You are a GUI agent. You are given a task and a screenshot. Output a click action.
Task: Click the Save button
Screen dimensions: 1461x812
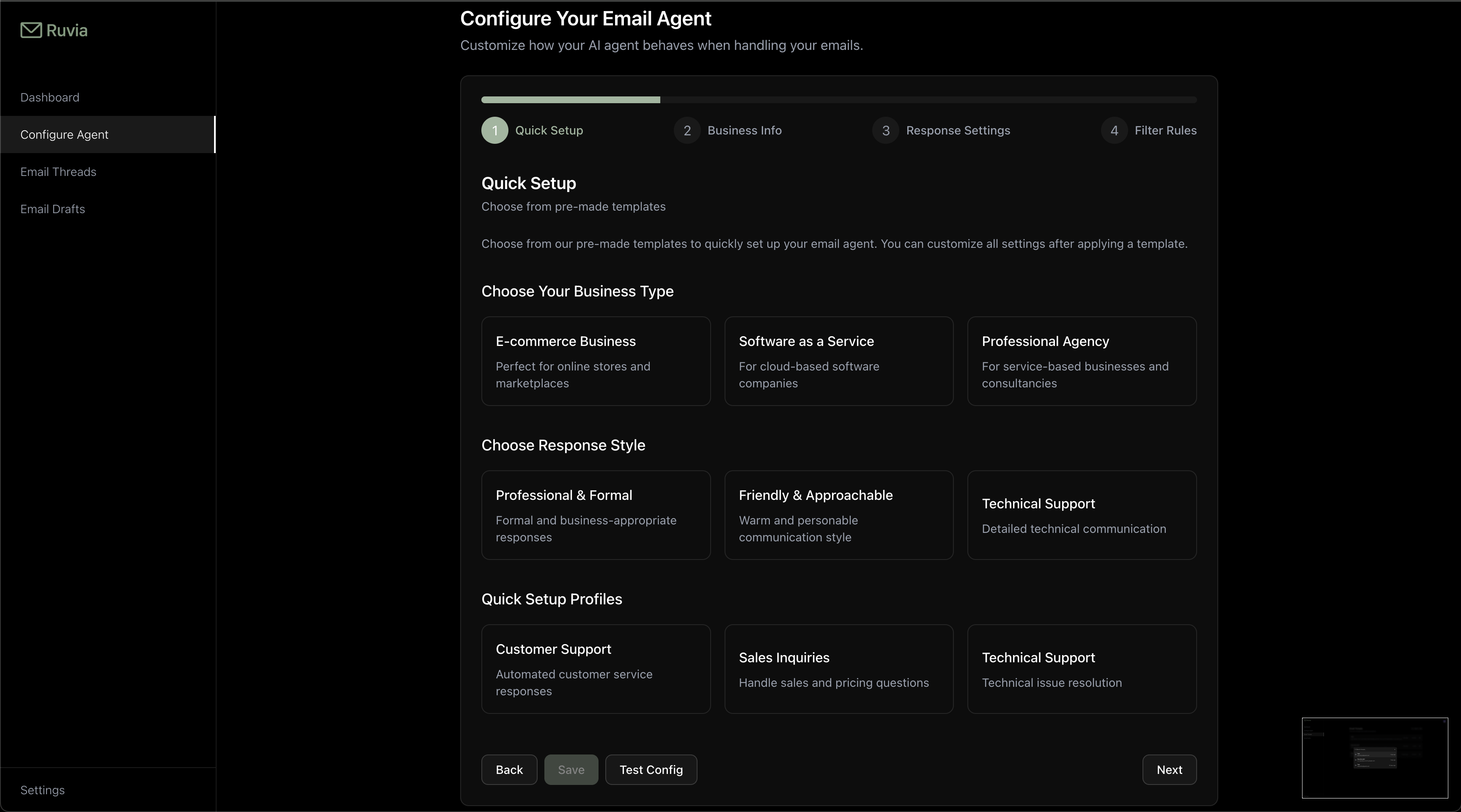tap(571, 769)
